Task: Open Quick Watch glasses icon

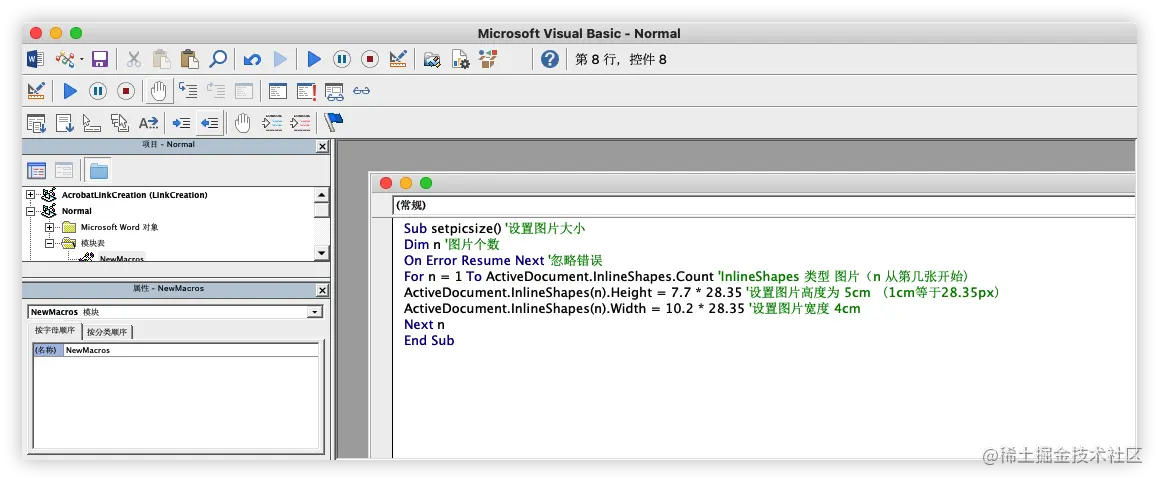Action: point(361,91)
